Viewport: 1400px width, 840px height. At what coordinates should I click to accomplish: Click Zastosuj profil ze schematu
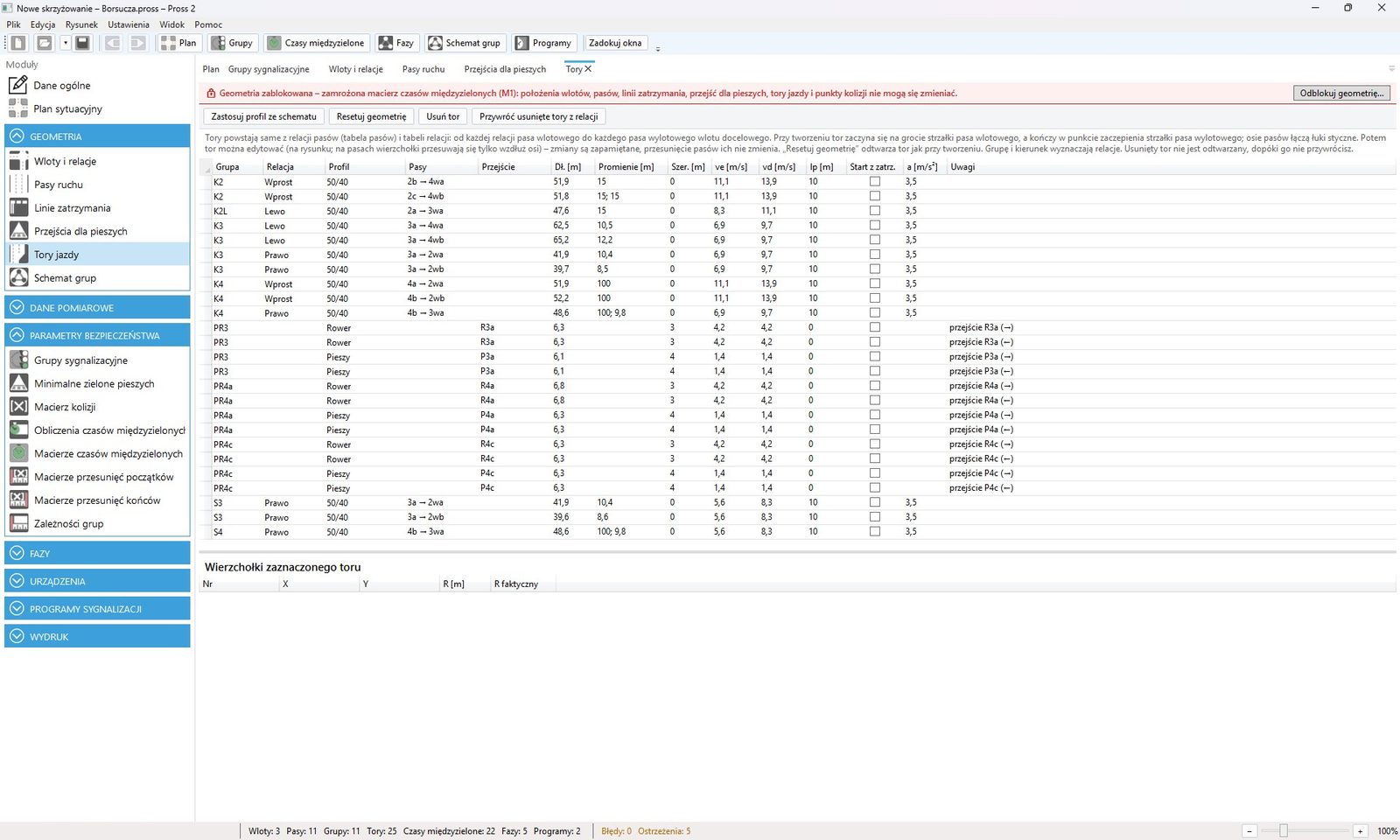(x=264, y=116)
